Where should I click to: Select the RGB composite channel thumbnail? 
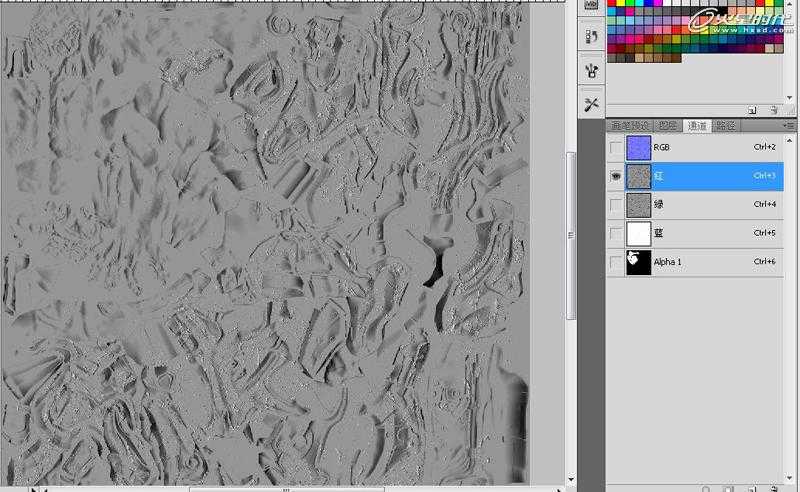point(639,147)
